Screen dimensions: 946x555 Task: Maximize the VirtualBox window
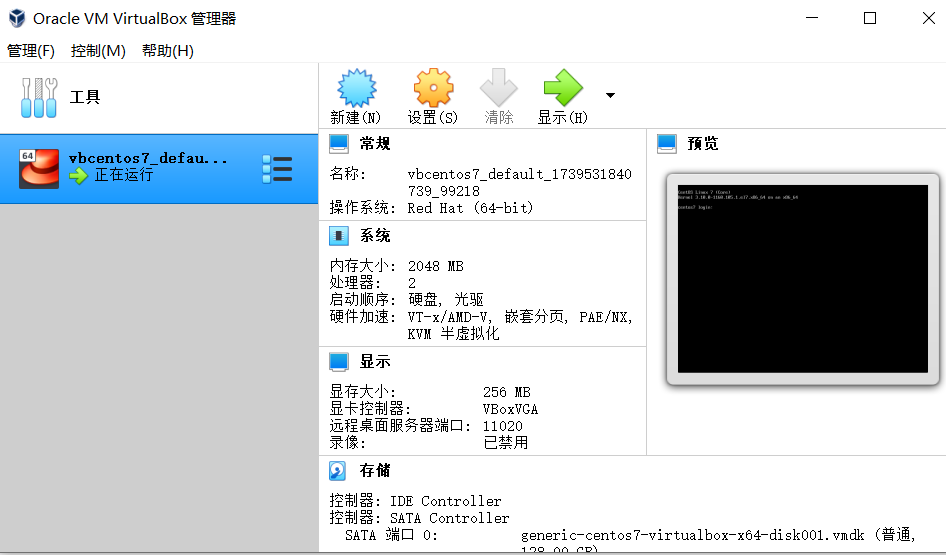tap(870, 18)
